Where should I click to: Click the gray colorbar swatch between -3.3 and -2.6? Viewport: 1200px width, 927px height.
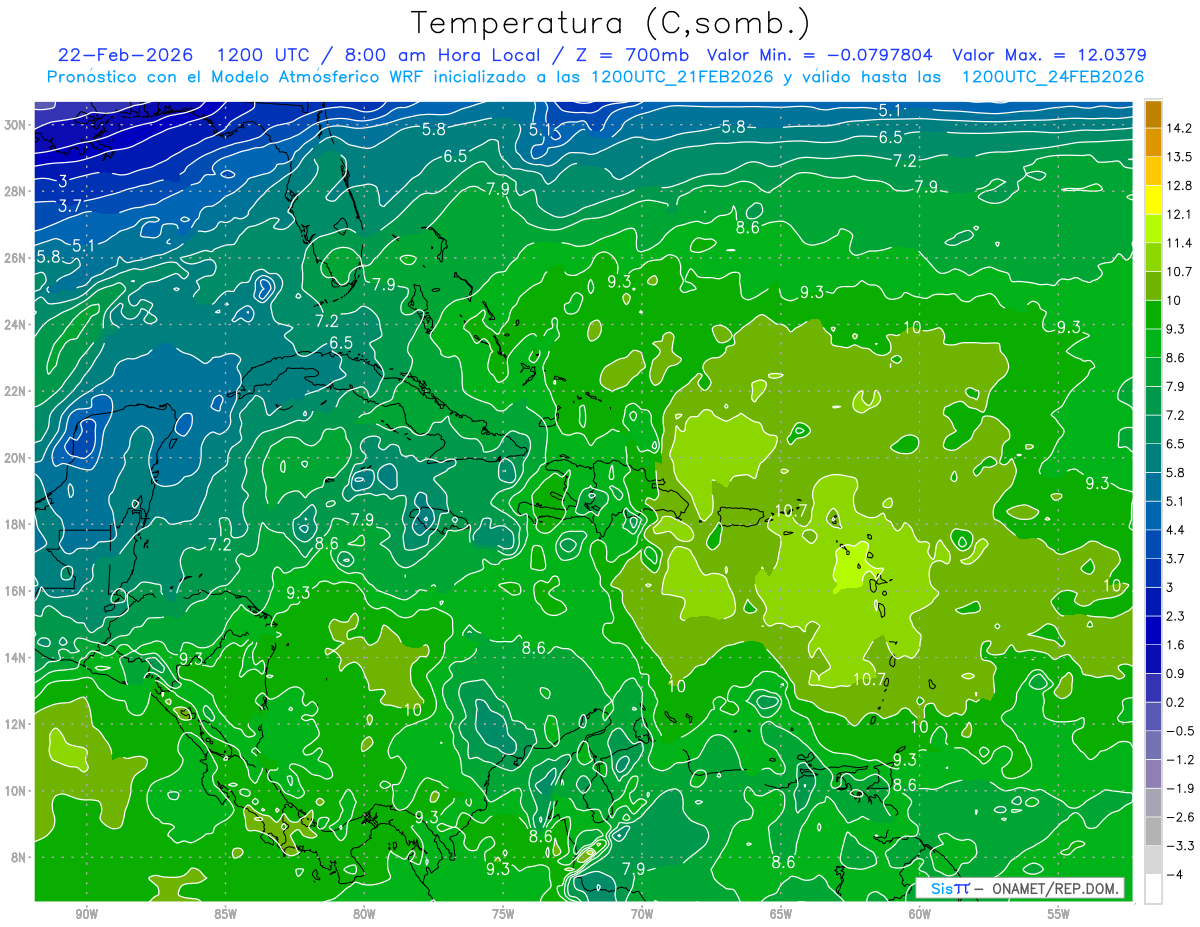coord(1153,831)
